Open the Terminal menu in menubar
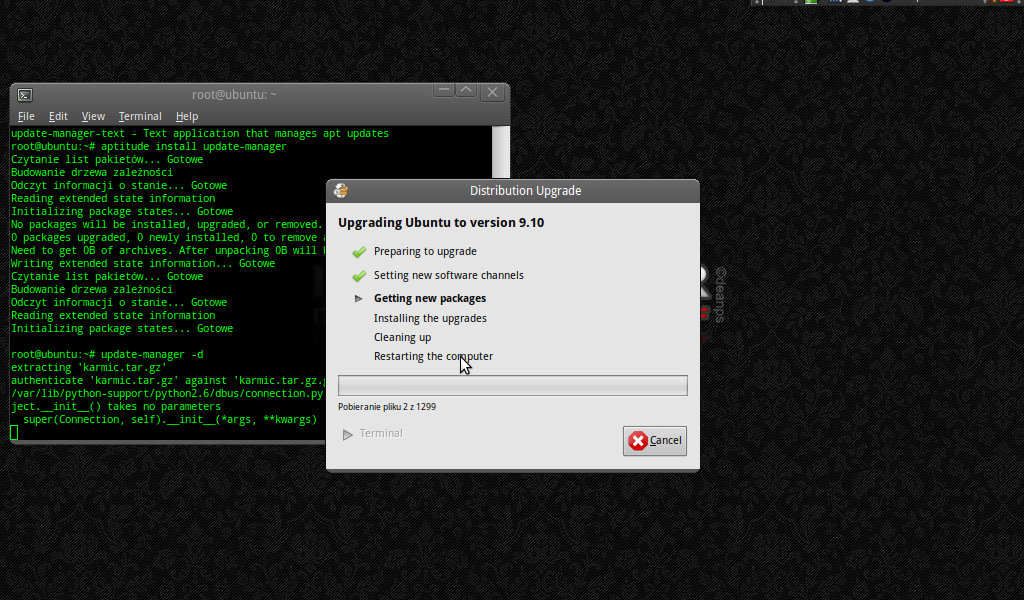The width and height of the screenshot is (1024, 600). (140, 117)
